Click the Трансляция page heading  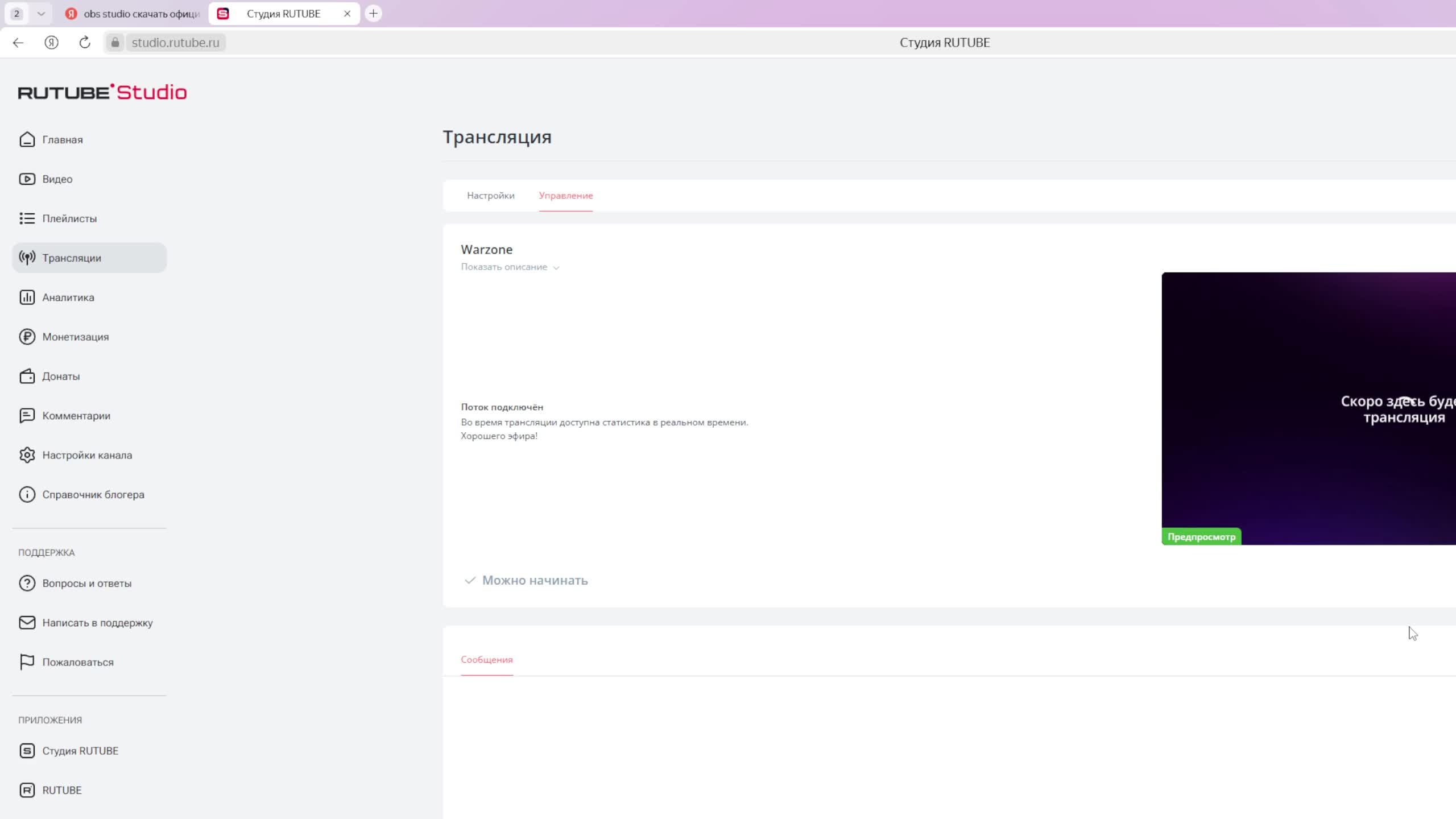[497, 137]
